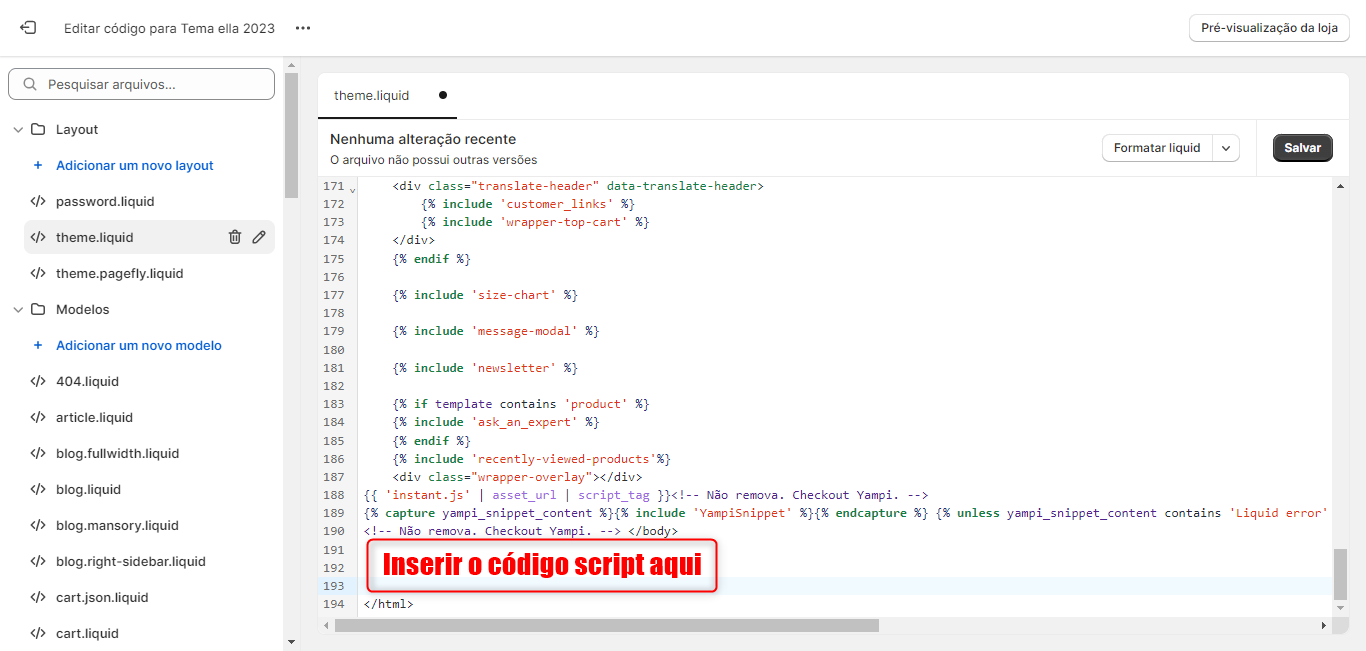Click 'recently-viewed-products' include on line 186

(532, 459)
